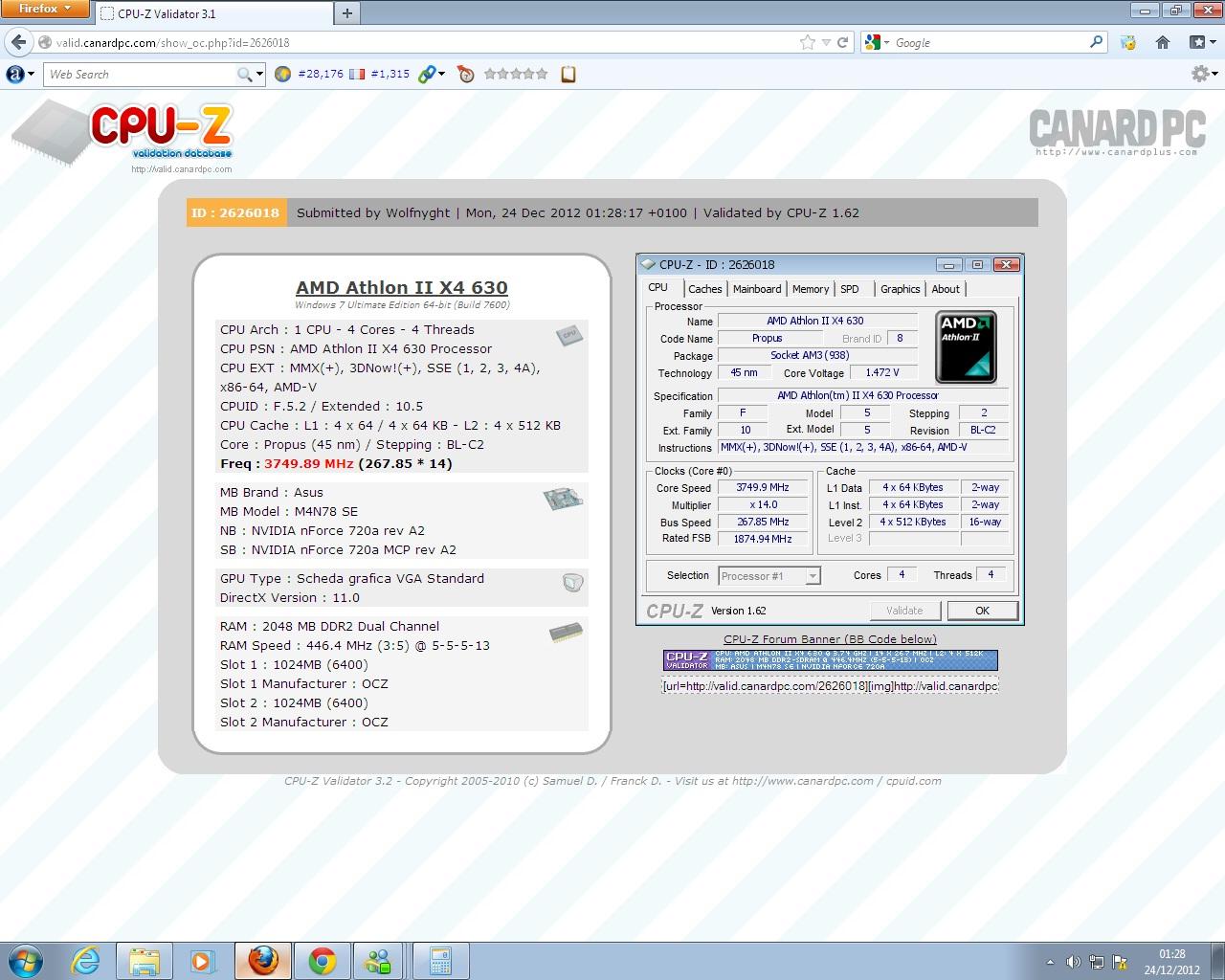Click the CPU-Z validator forum banner image
1225x980 pixels.
[830, 660]
